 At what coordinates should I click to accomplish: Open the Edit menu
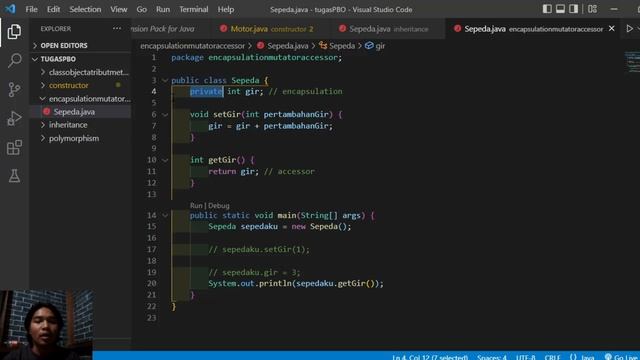(53, 9)
